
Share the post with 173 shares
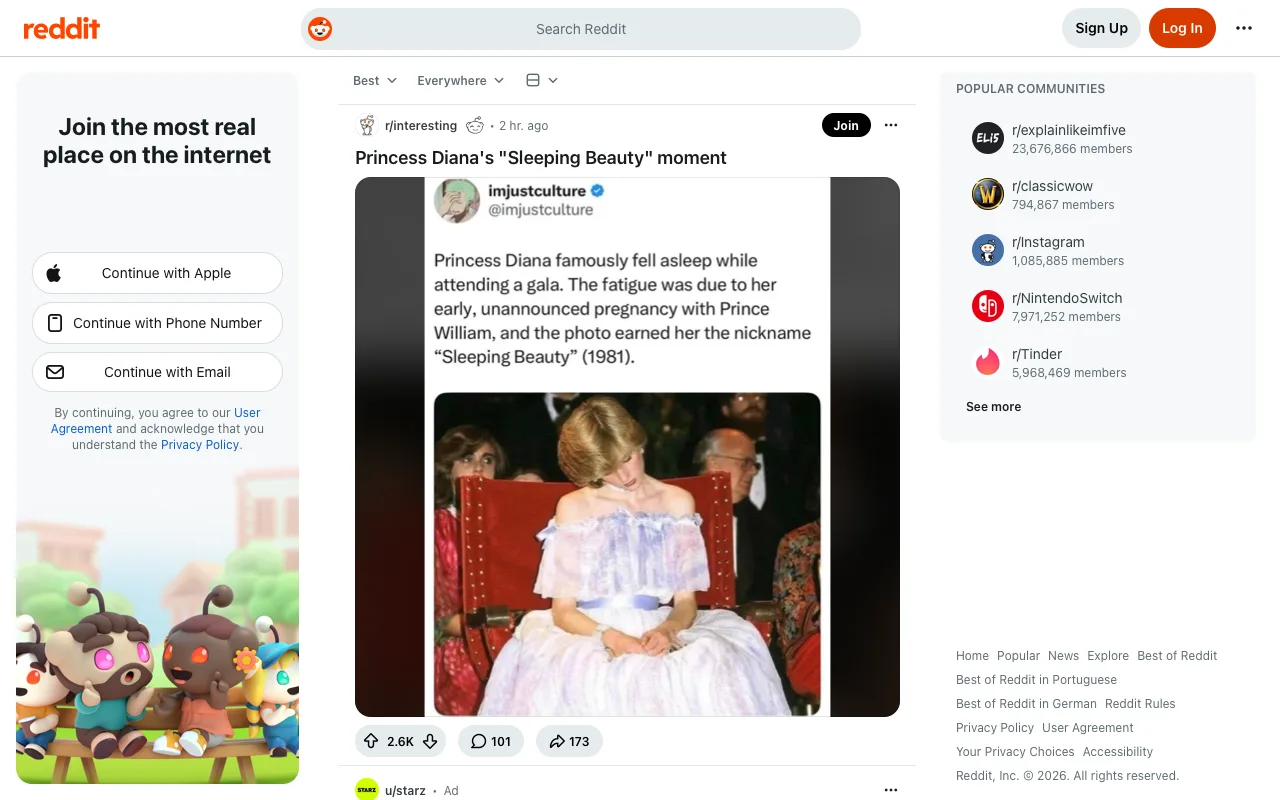(x=569, y=741)
